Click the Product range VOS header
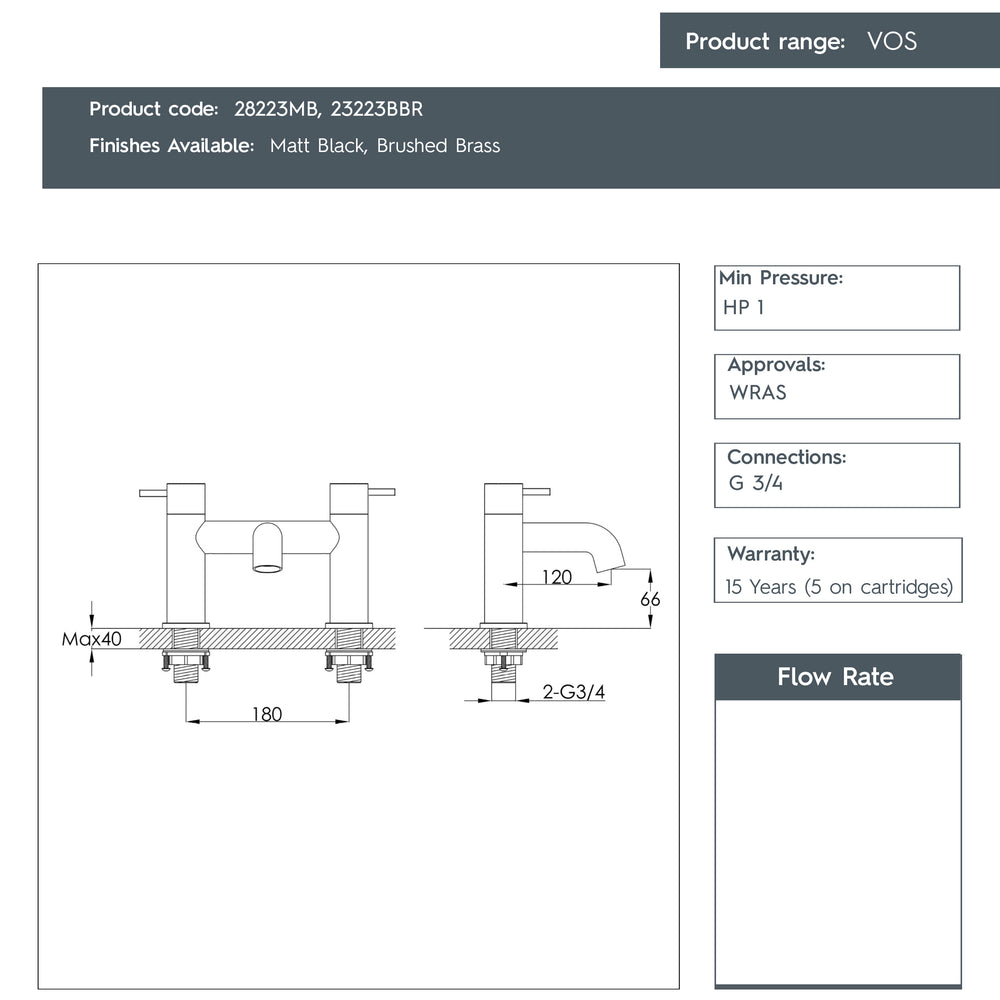The height and width of the screenshot is (1000, 1000). [829, 41]
